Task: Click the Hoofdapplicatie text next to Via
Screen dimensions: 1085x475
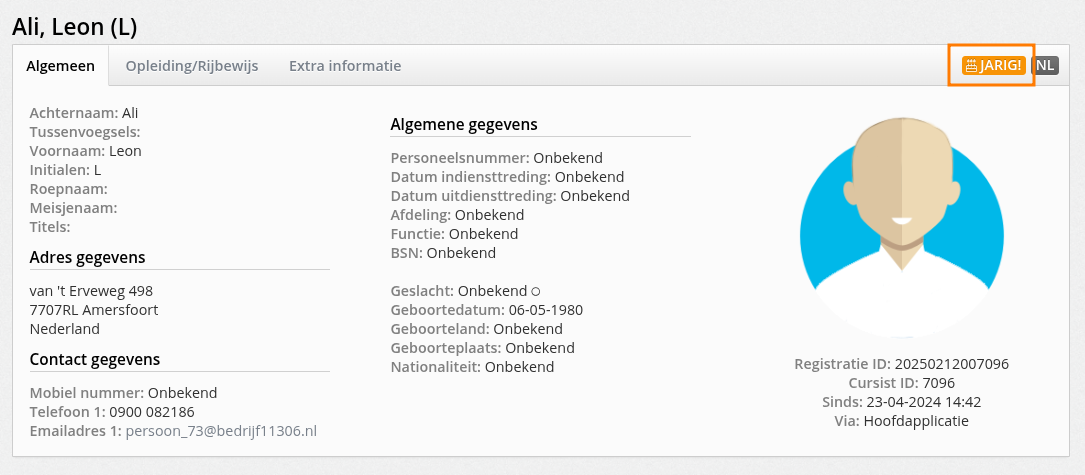Action: click(x=916, y=420)
